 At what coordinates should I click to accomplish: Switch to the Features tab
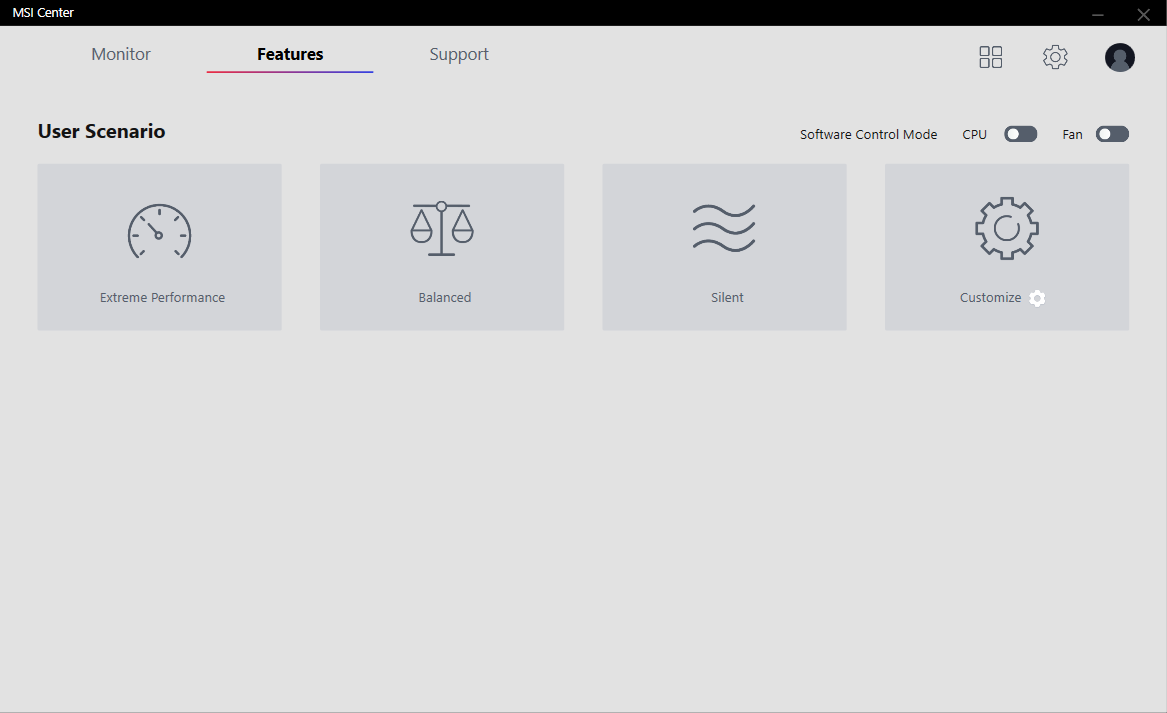pyautogui.click(x=290, y=54)
